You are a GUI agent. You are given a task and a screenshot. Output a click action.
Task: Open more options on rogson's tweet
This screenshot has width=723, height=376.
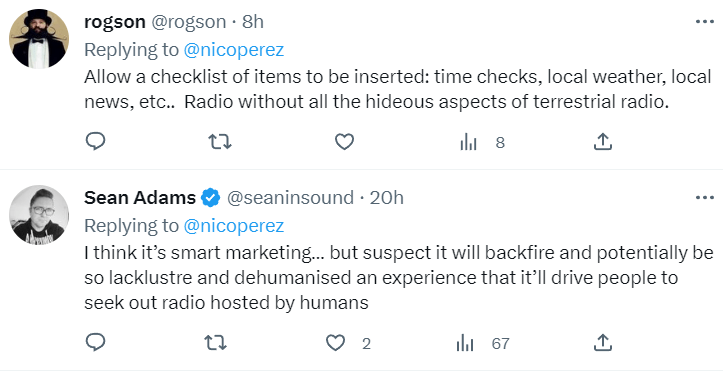705,22
